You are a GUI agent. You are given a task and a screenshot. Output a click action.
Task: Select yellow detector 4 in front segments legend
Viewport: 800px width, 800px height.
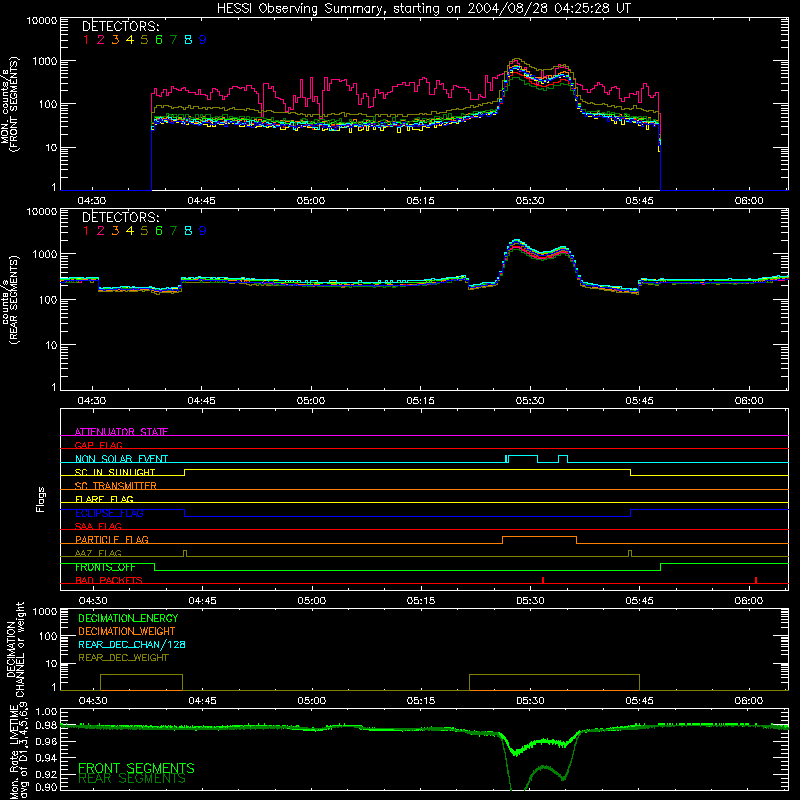coord(130,40)
